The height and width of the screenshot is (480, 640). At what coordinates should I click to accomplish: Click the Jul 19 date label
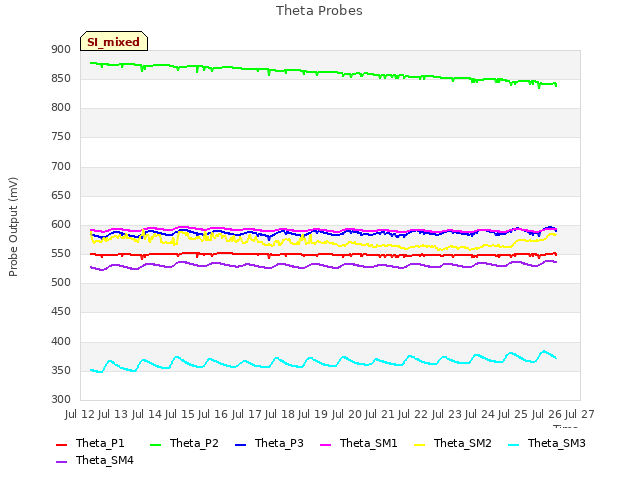click(x=313, y=414)
